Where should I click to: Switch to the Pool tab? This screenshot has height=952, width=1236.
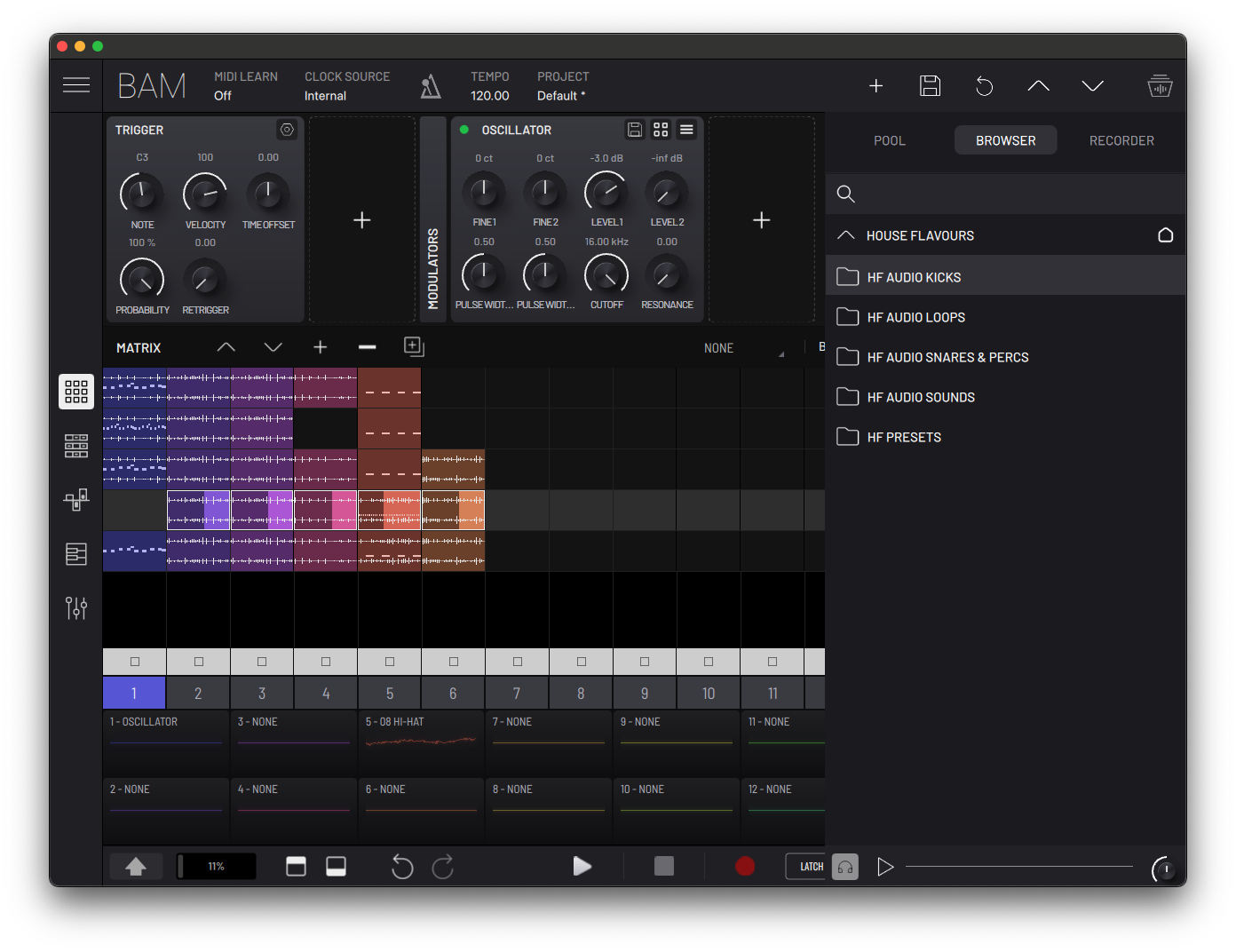[x=889, y=140]
